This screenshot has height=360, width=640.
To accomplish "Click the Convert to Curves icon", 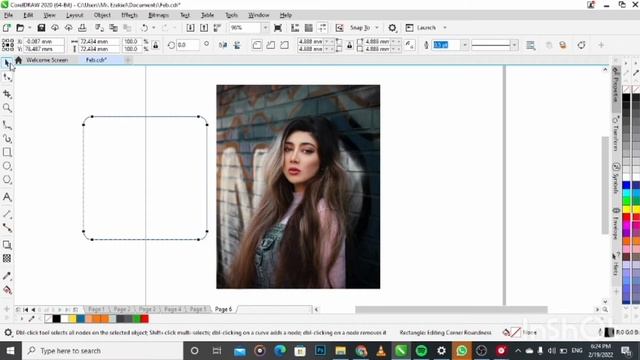I will tap(581, 45).
